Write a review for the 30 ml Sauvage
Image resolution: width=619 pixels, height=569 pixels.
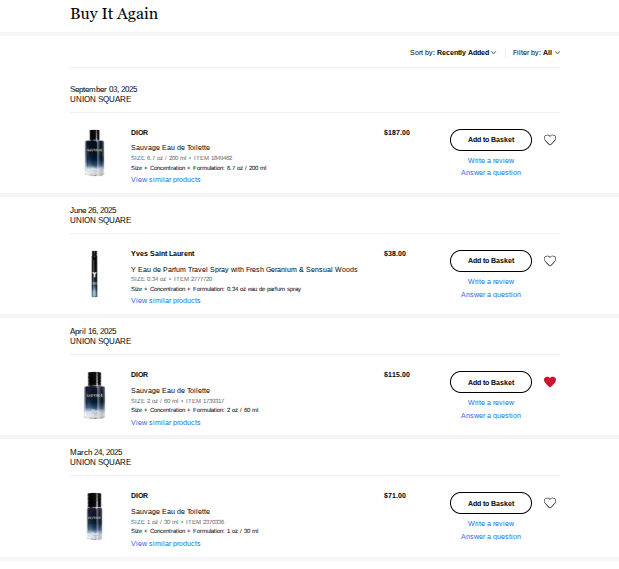[491, 523]
